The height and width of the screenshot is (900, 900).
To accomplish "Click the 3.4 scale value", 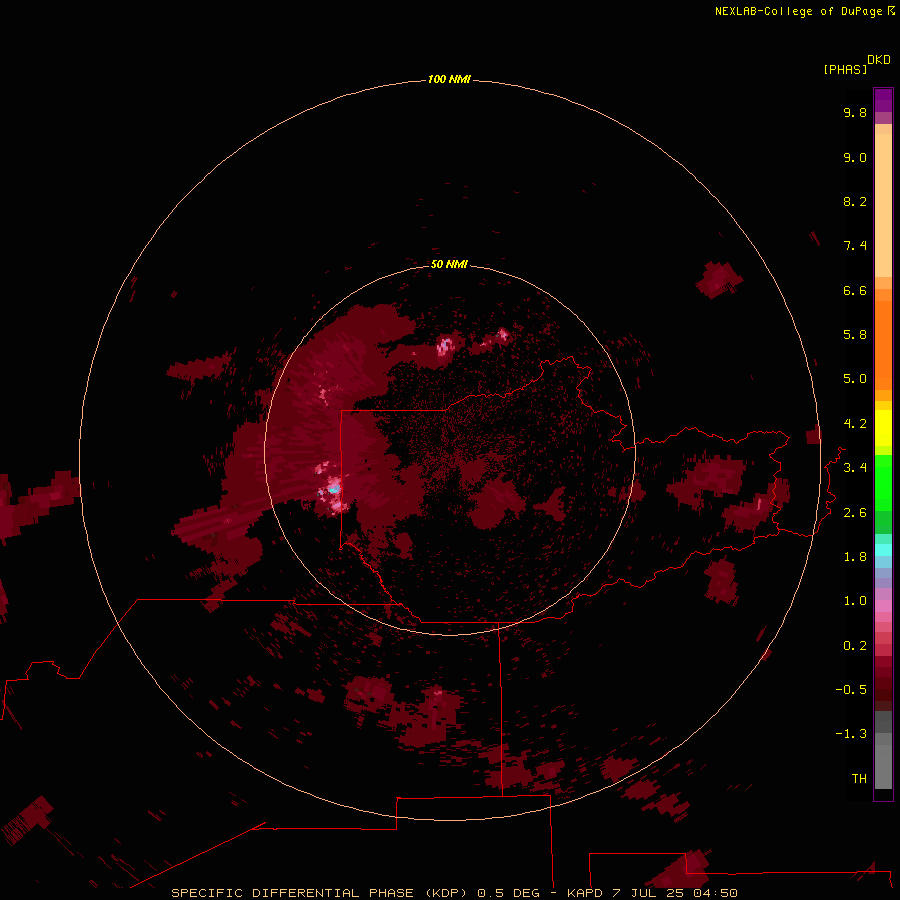I will click(x=855, y=468).
